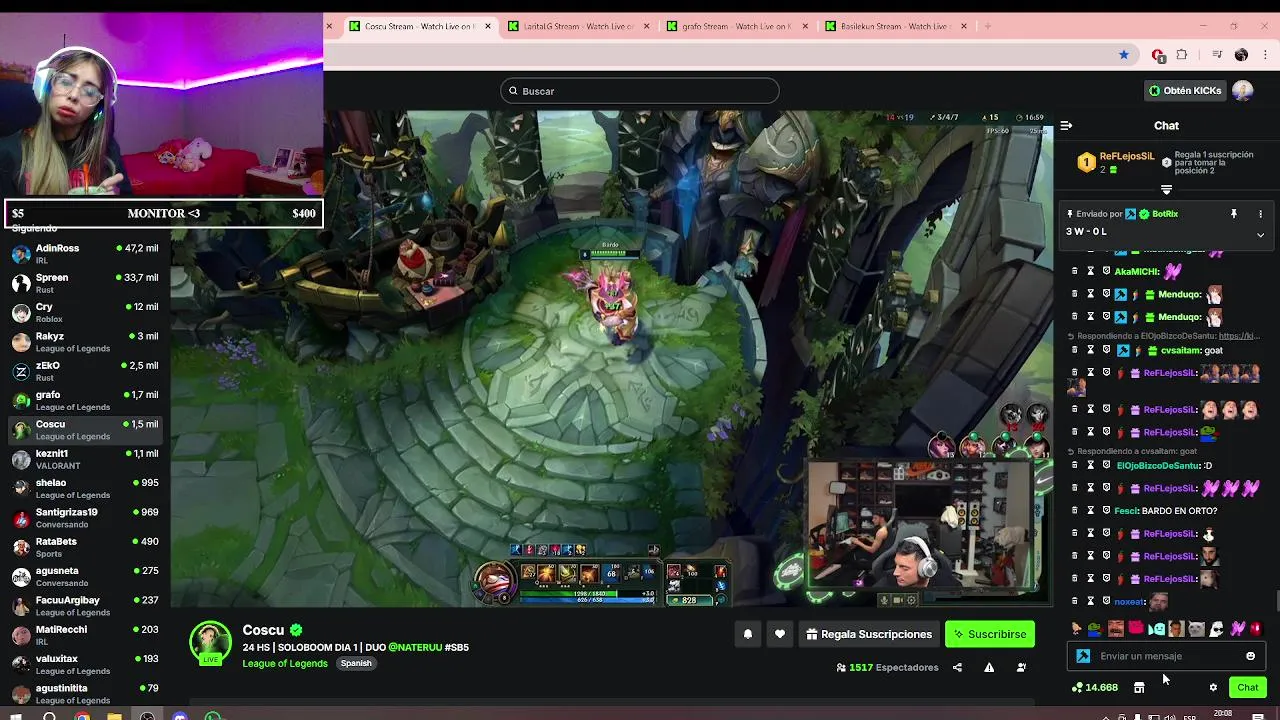This screenshot has height=720, width=1280.
Task: Open the channel shop icon
Action: click(1139, 687)
